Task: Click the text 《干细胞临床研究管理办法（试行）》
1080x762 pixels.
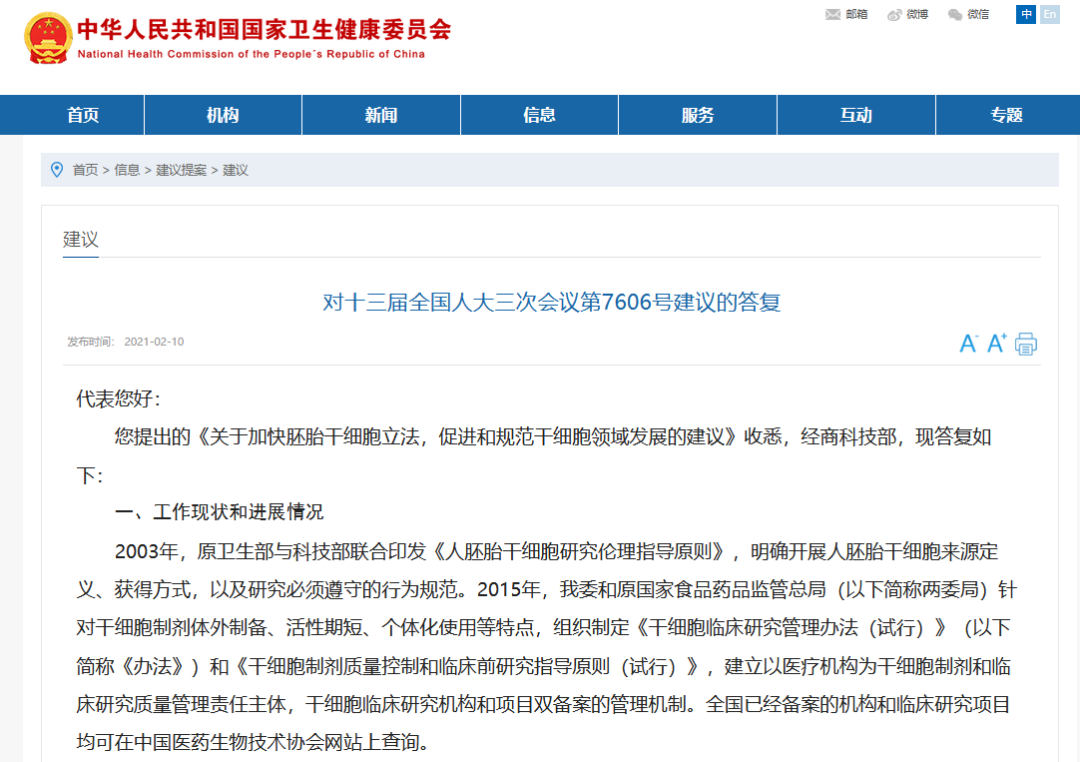Action: (x=791, y=628)
